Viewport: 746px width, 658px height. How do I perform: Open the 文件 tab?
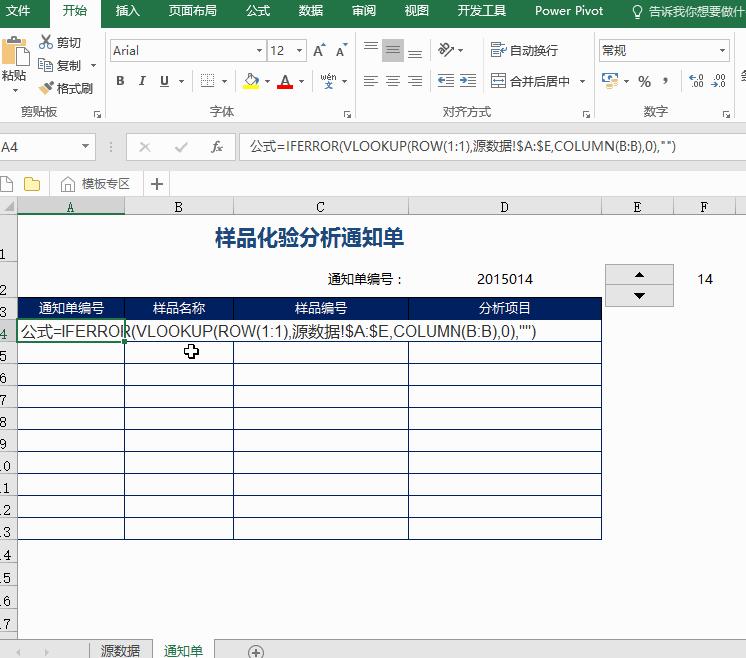(18, 10)
